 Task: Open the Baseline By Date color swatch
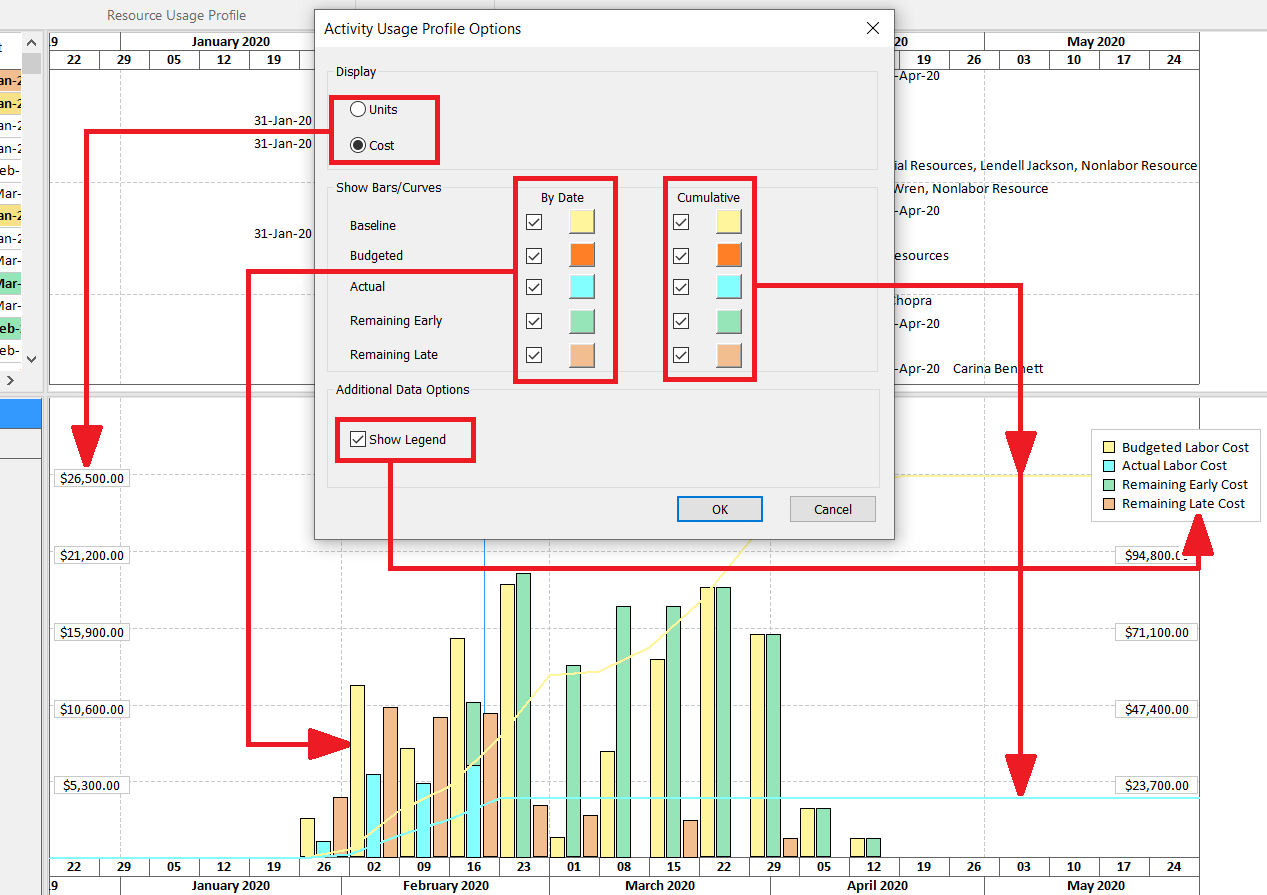(x=581, y=222)
